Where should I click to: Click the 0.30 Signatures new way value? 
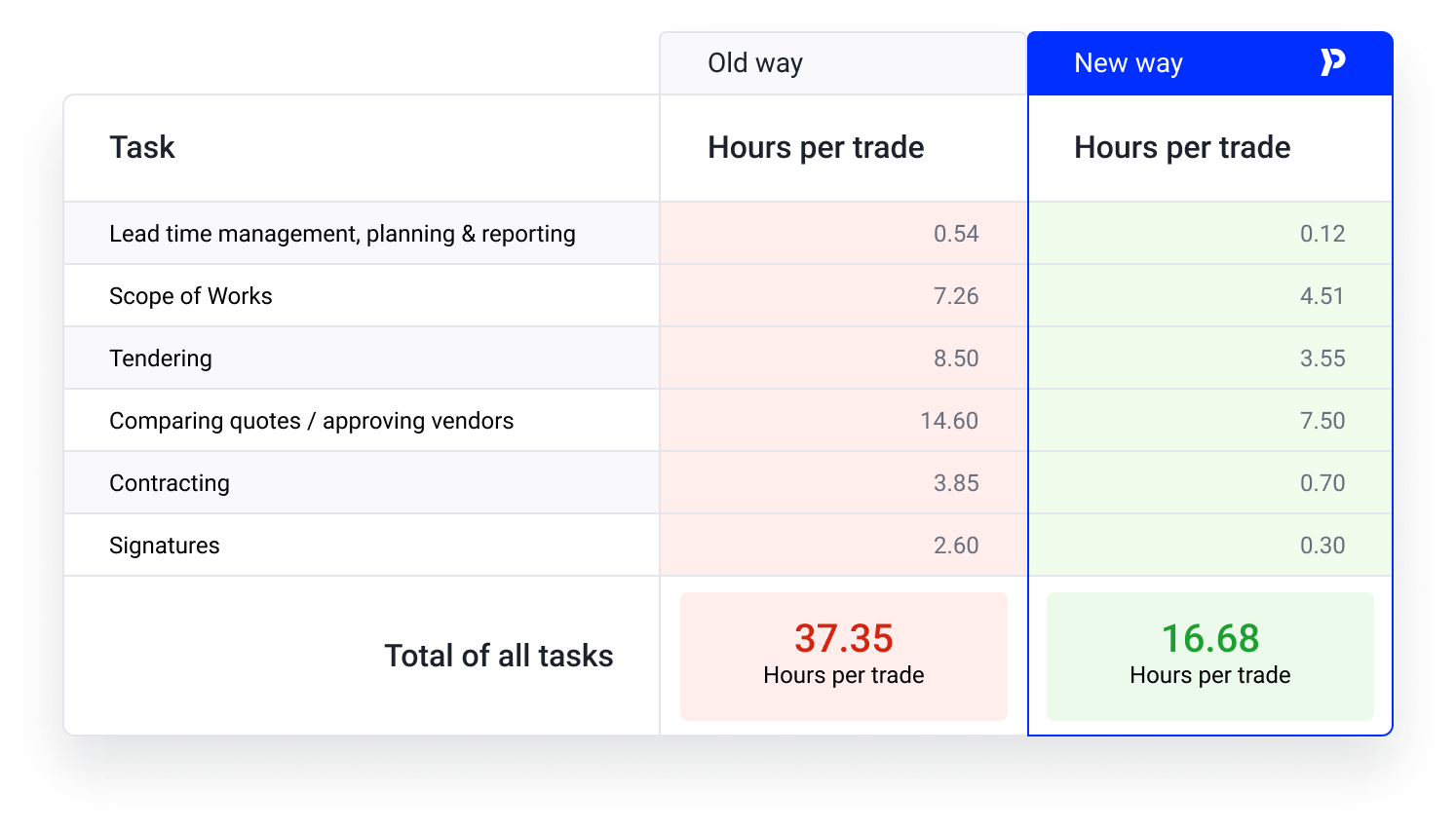tap(1322, 546)
